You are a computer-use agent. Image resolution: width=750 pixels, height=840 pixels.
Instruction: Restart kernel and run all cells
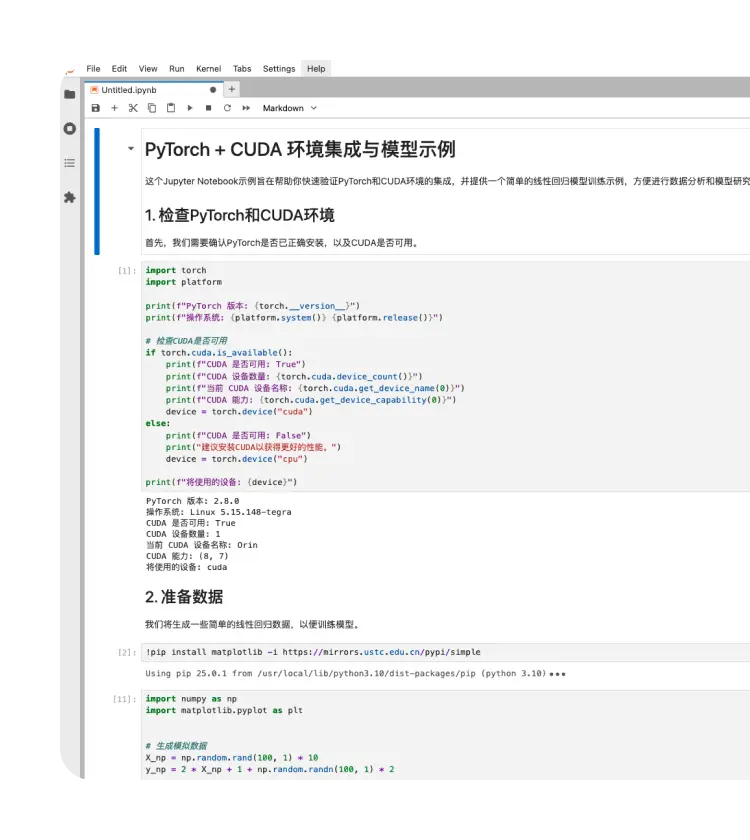246,108
